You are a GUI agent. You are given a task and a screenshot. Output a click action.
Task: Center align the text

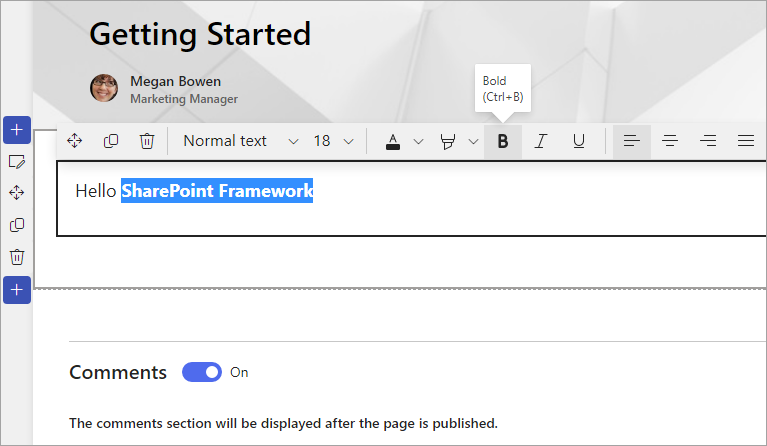[x=670, y=141]
